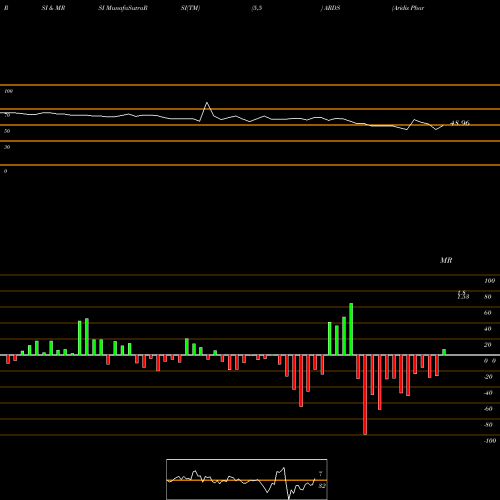Click the 50 label on RSI axis
The height and width of the screenshot is (500, 500).
[x=7, y=131]
